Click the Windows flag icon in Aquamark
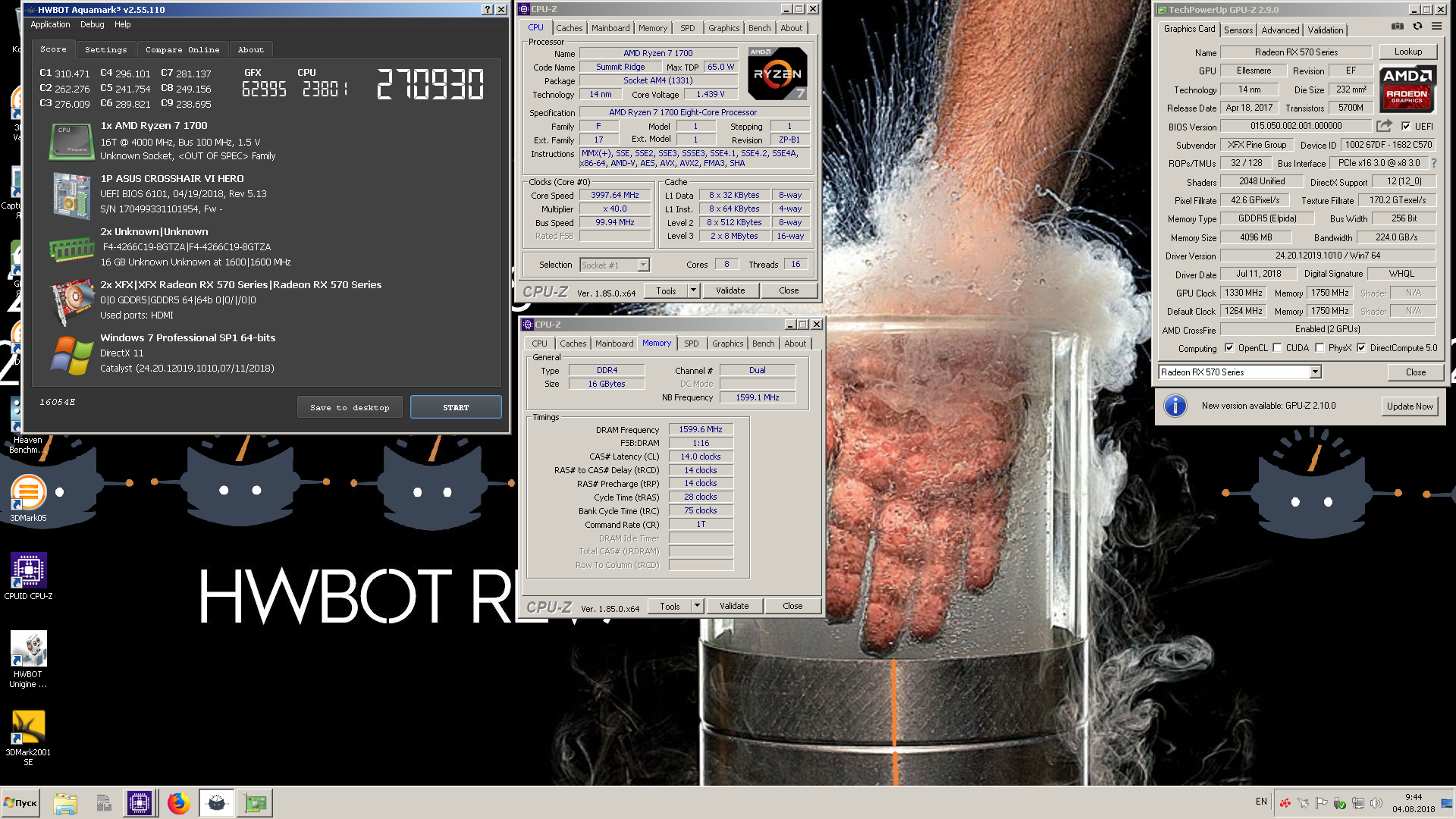Image resolution: width=1456 pixels, height=819 pixels. point(71,355)
